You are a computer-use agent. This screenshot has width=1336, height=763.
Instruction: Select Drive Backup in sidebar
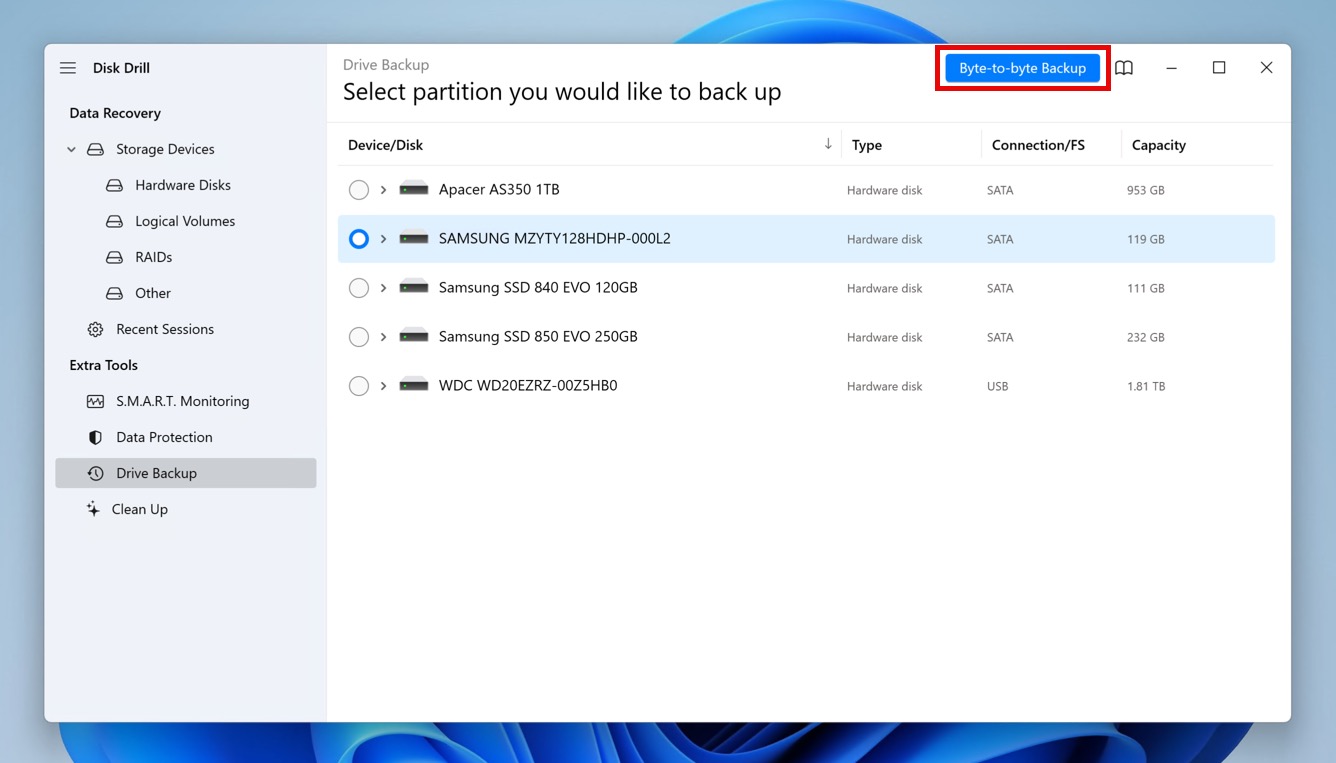(x=186, y=473)
